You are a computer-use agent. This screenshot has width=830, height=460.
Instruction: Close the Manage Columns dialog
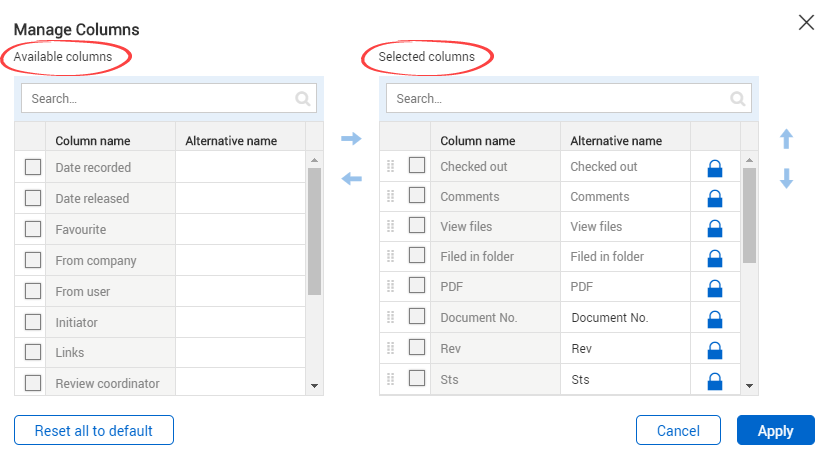click(806, 23)
